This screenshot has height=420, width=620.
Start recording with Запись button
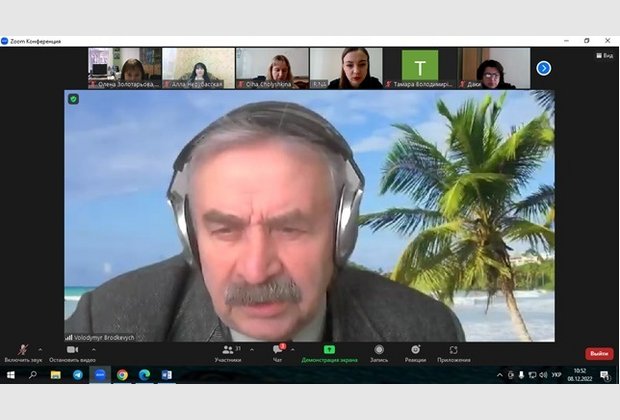(x=379, y=351)
